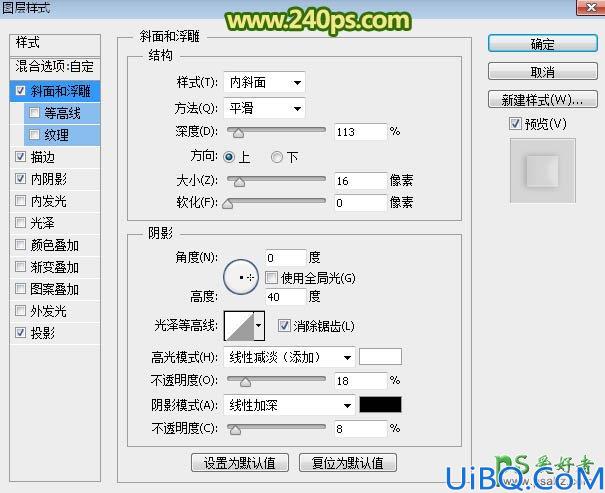The height and width of the screenshot is (493, 605).
Task: Click the 软化 value field
Action: [360, 203]
